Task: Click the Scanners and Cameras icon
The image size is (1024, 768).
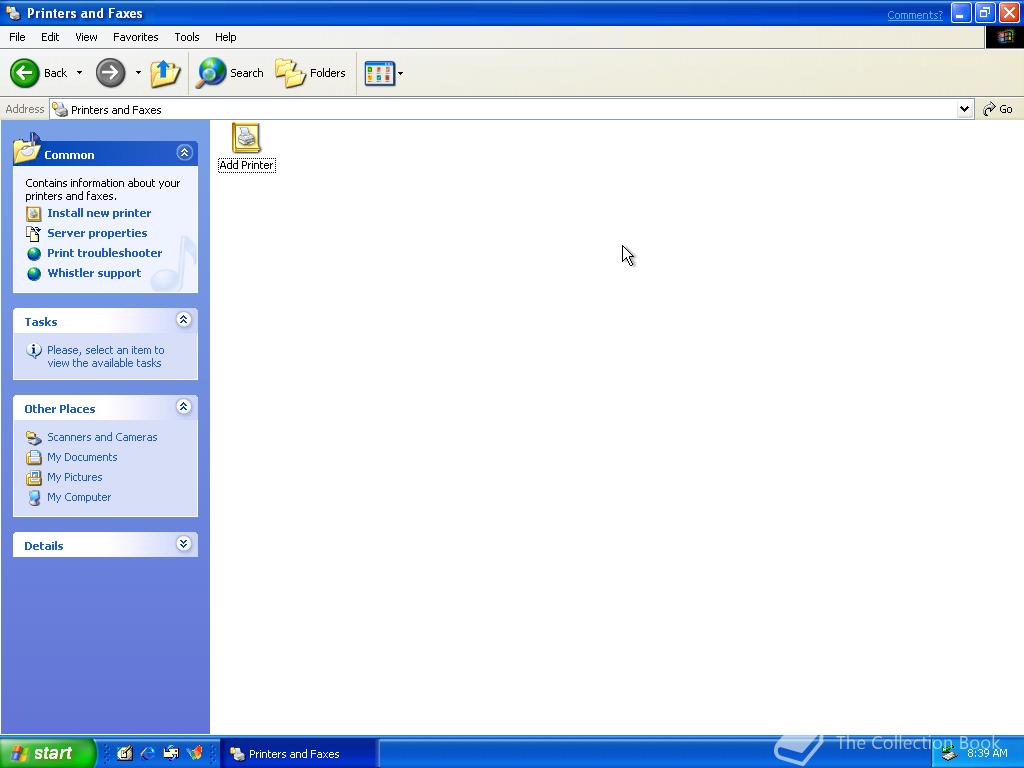Action: pyautogui.click(x=33, y=438)
